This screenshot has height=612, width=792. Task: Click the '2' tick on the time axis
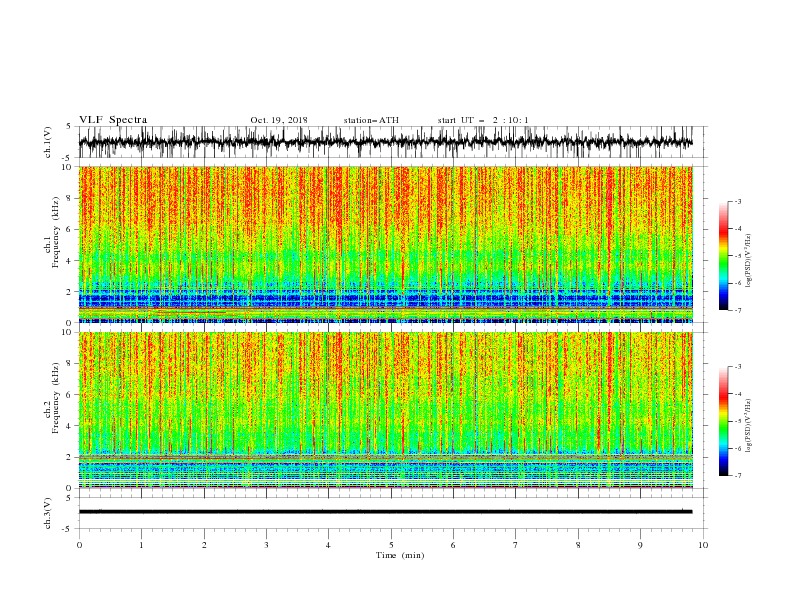tap(204, 545)
